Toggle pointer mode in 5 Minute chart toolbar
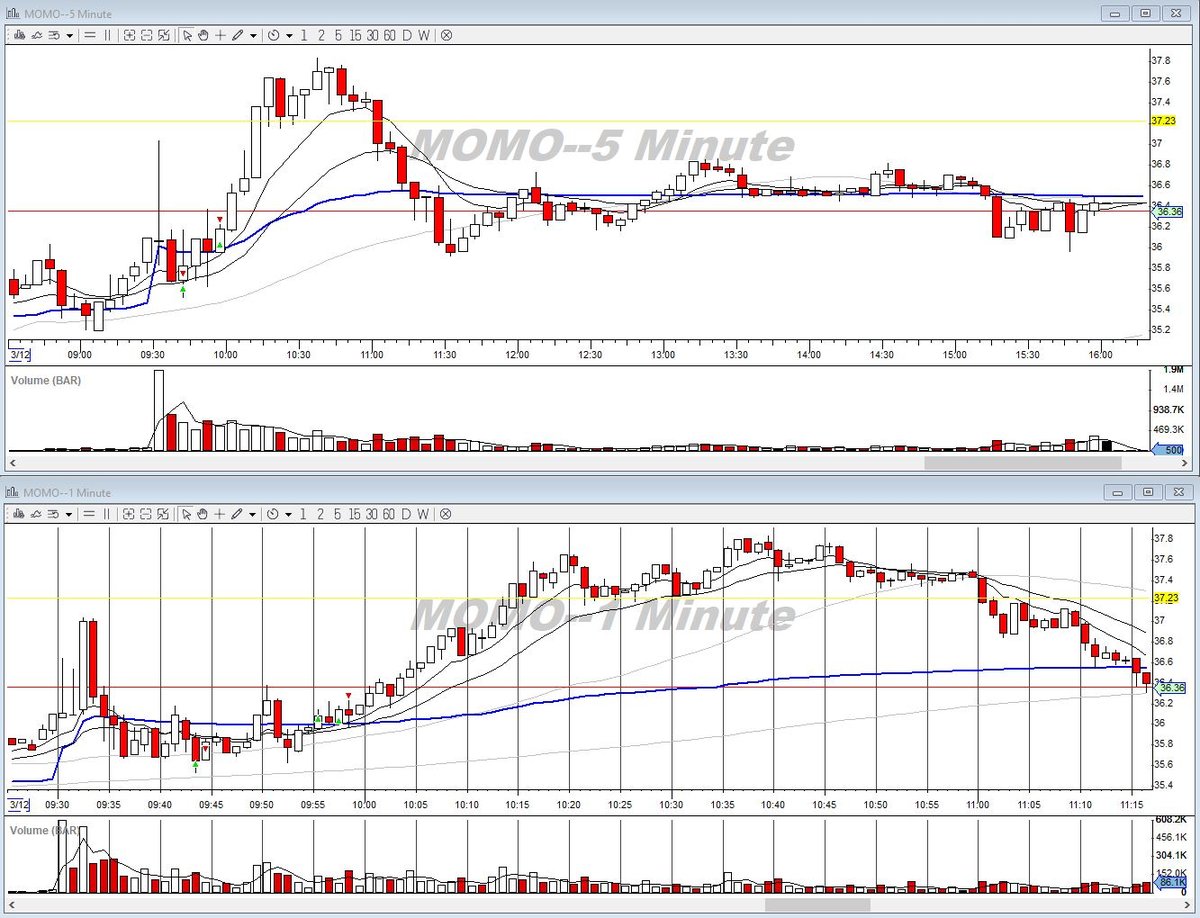 187,35
